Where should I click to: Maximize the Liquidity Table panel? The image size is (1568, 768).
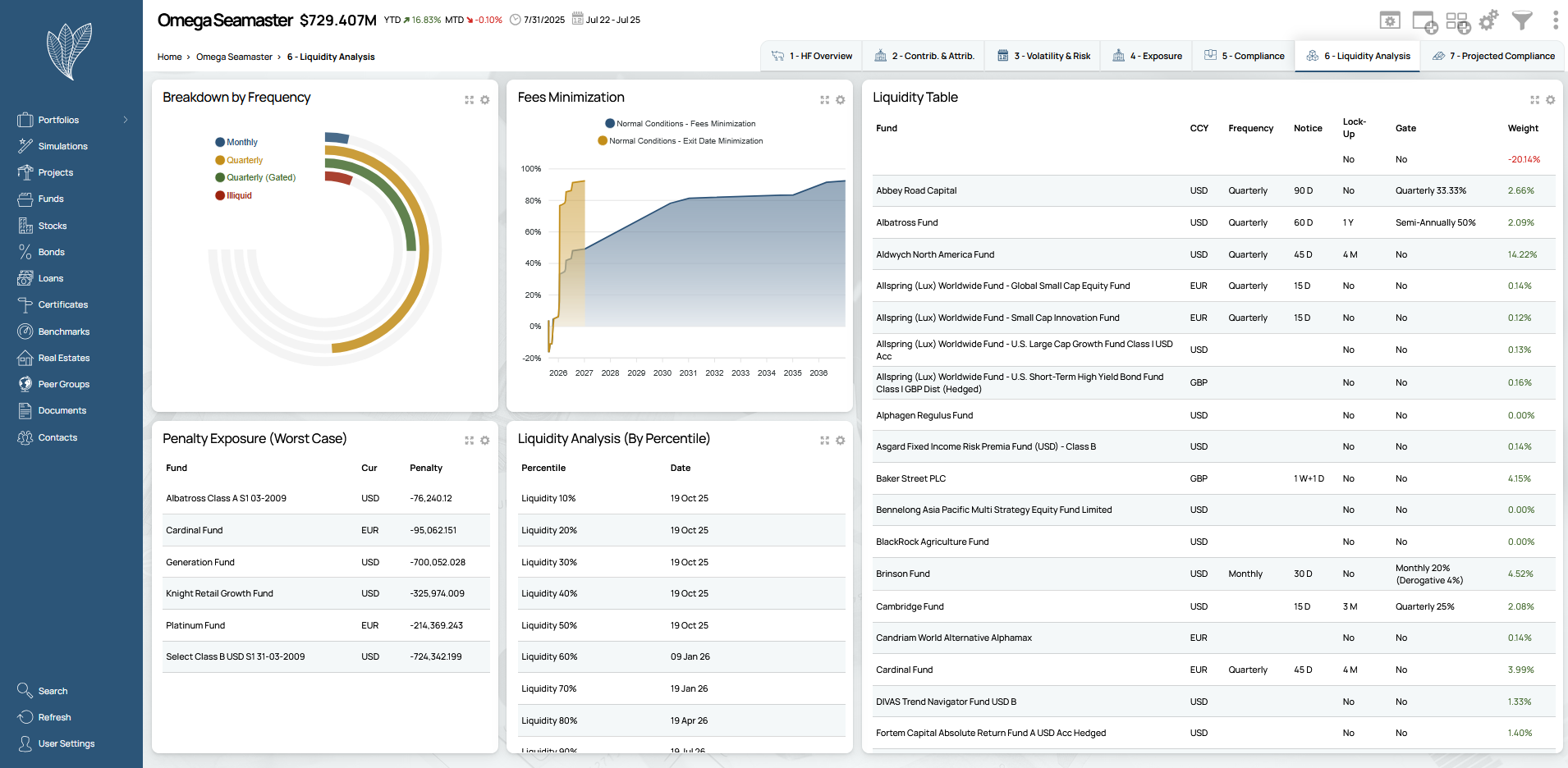(1534, 100)
